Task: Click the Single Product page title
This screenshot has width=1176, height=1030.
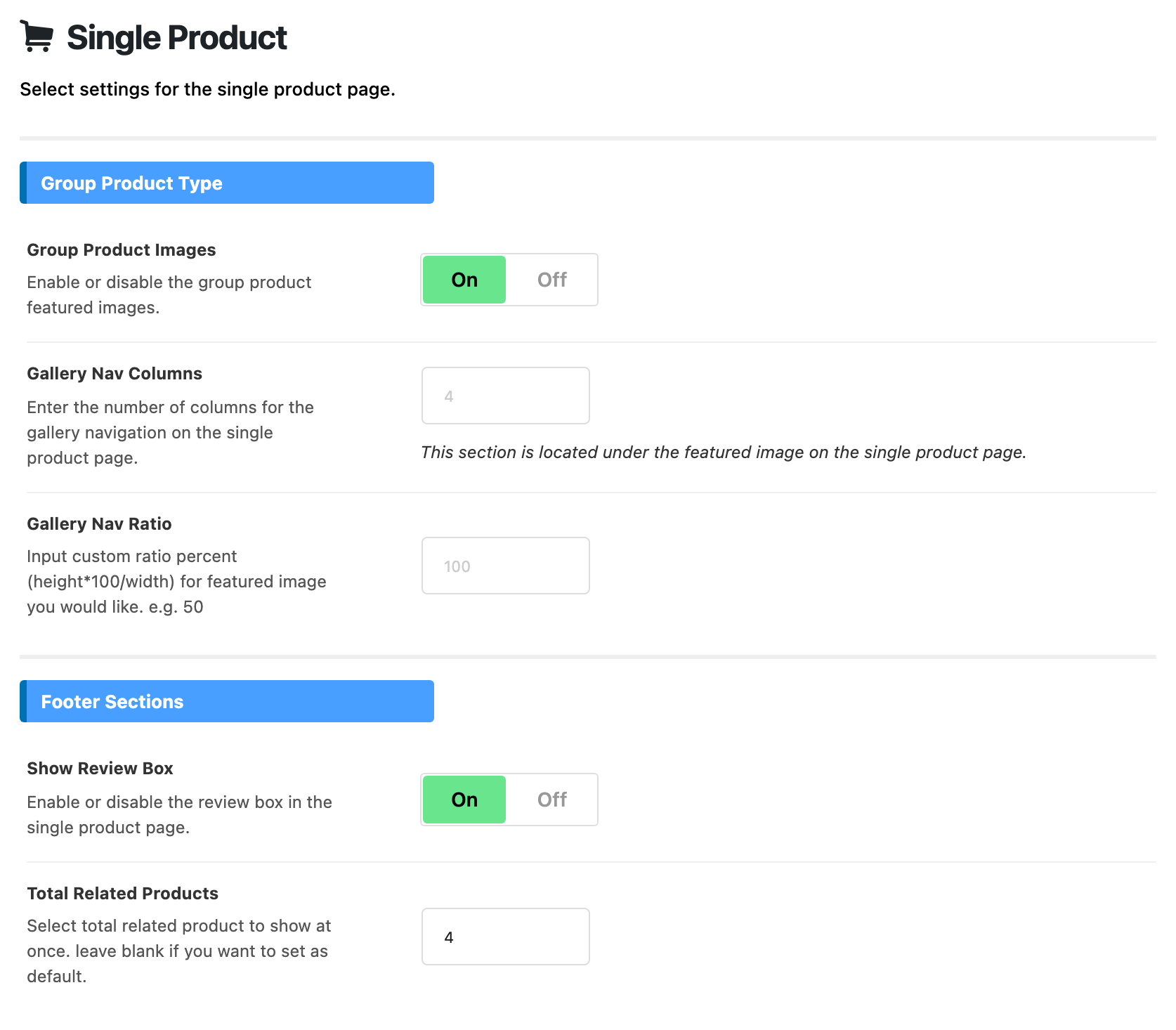Action: coord(177,38)
